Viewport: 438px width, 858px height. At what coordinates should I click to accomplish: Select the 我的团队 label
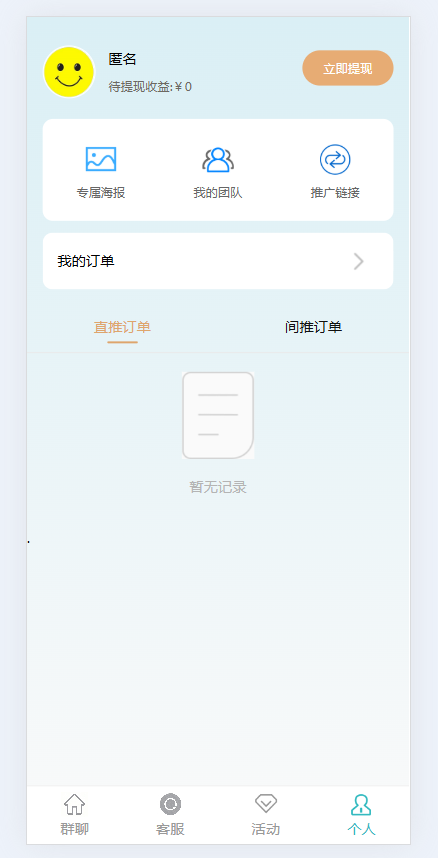point(218,193)
